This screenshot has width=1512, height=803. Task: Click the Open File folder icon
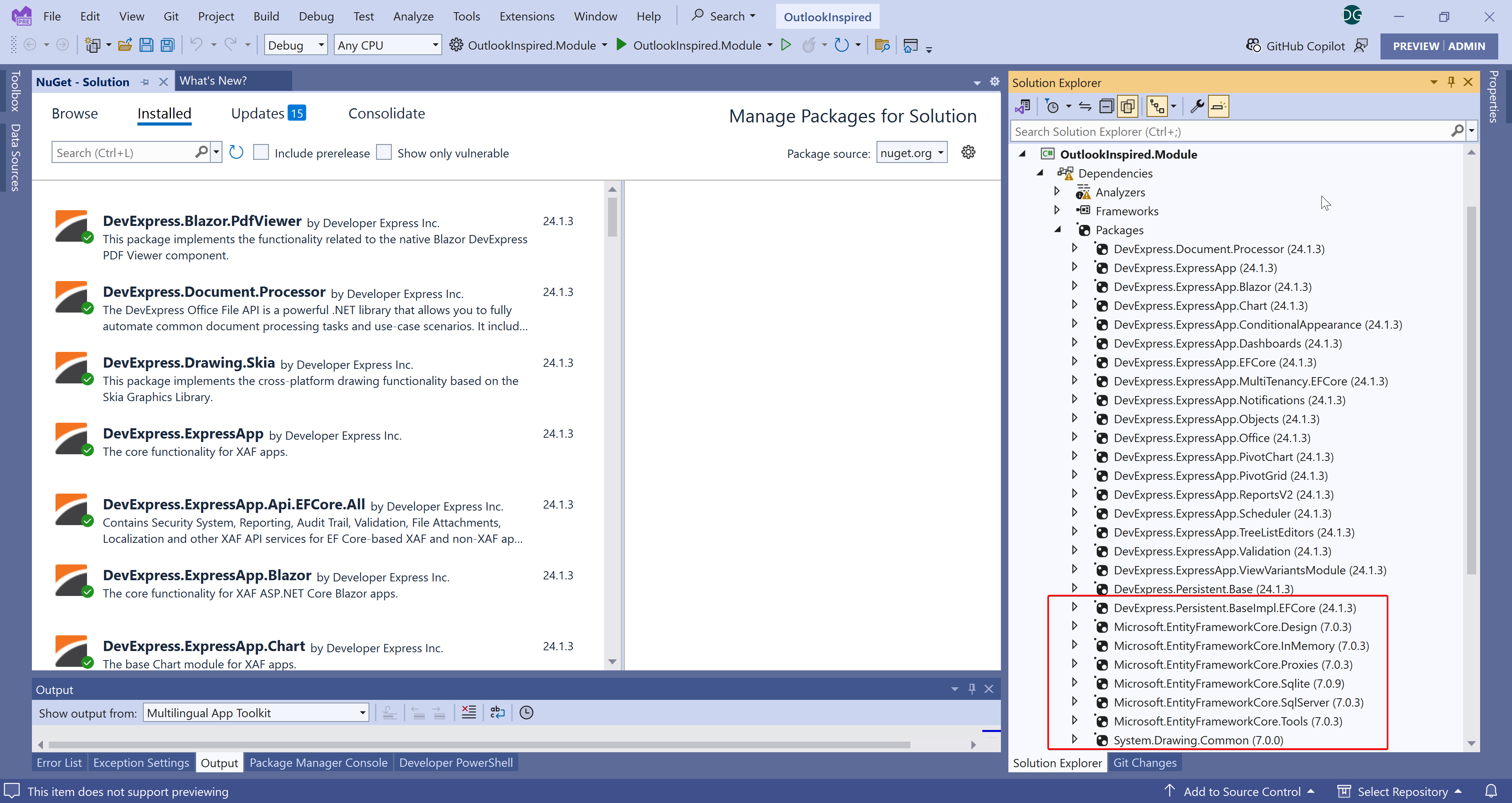124,45
